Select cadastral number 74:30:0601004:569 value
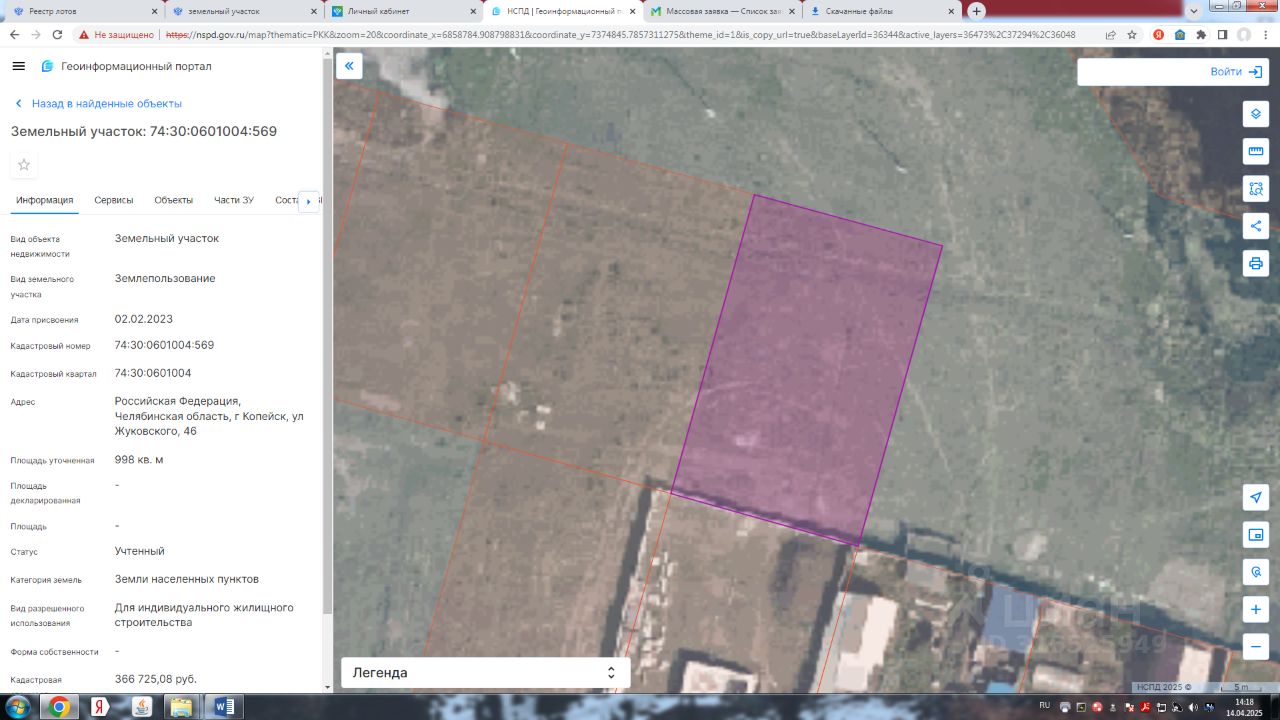This screenshot has width=1280, height=720. click(x=164, y=345)
